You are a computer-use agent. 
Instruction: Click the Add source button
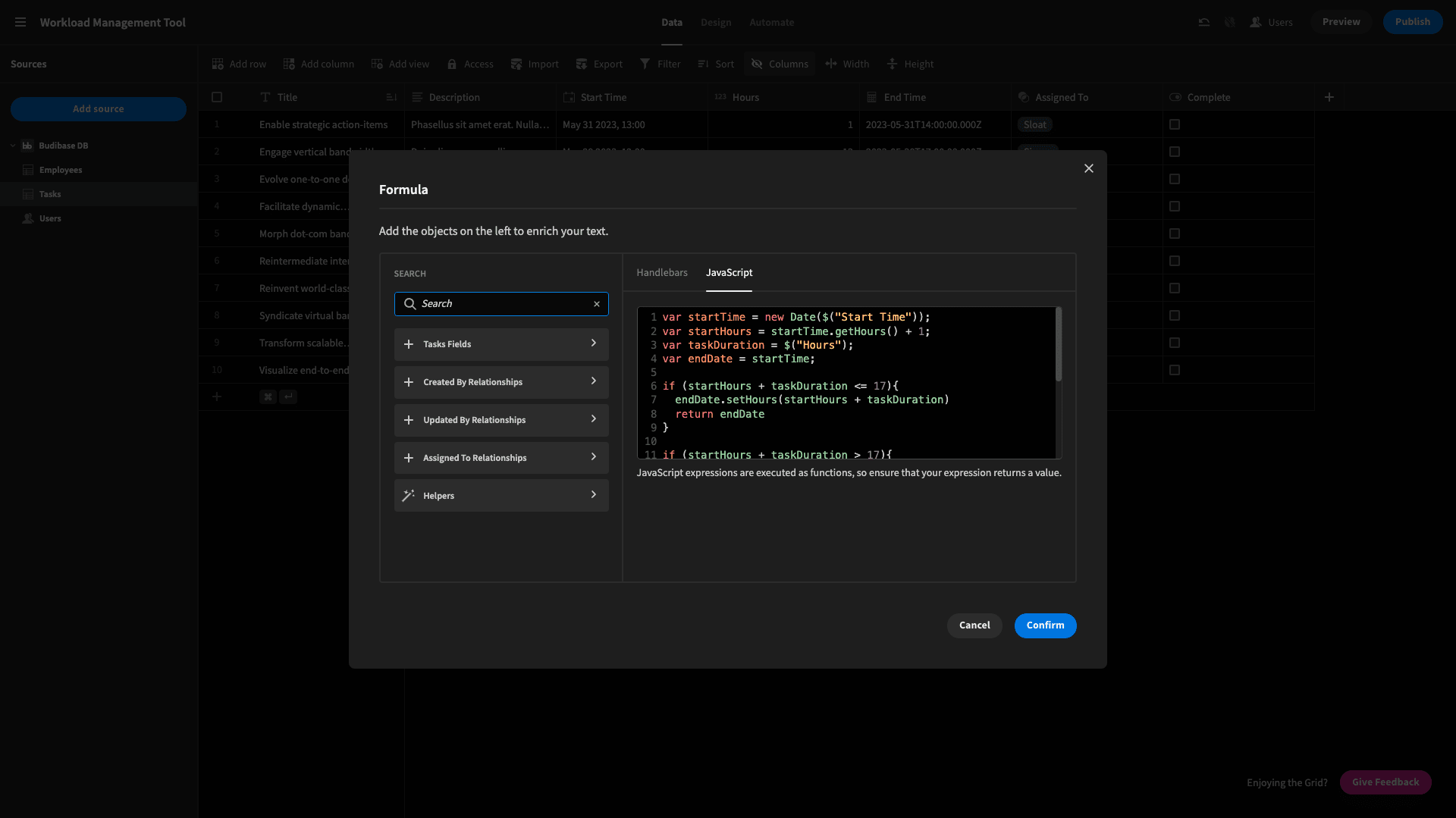coord(99,109)
